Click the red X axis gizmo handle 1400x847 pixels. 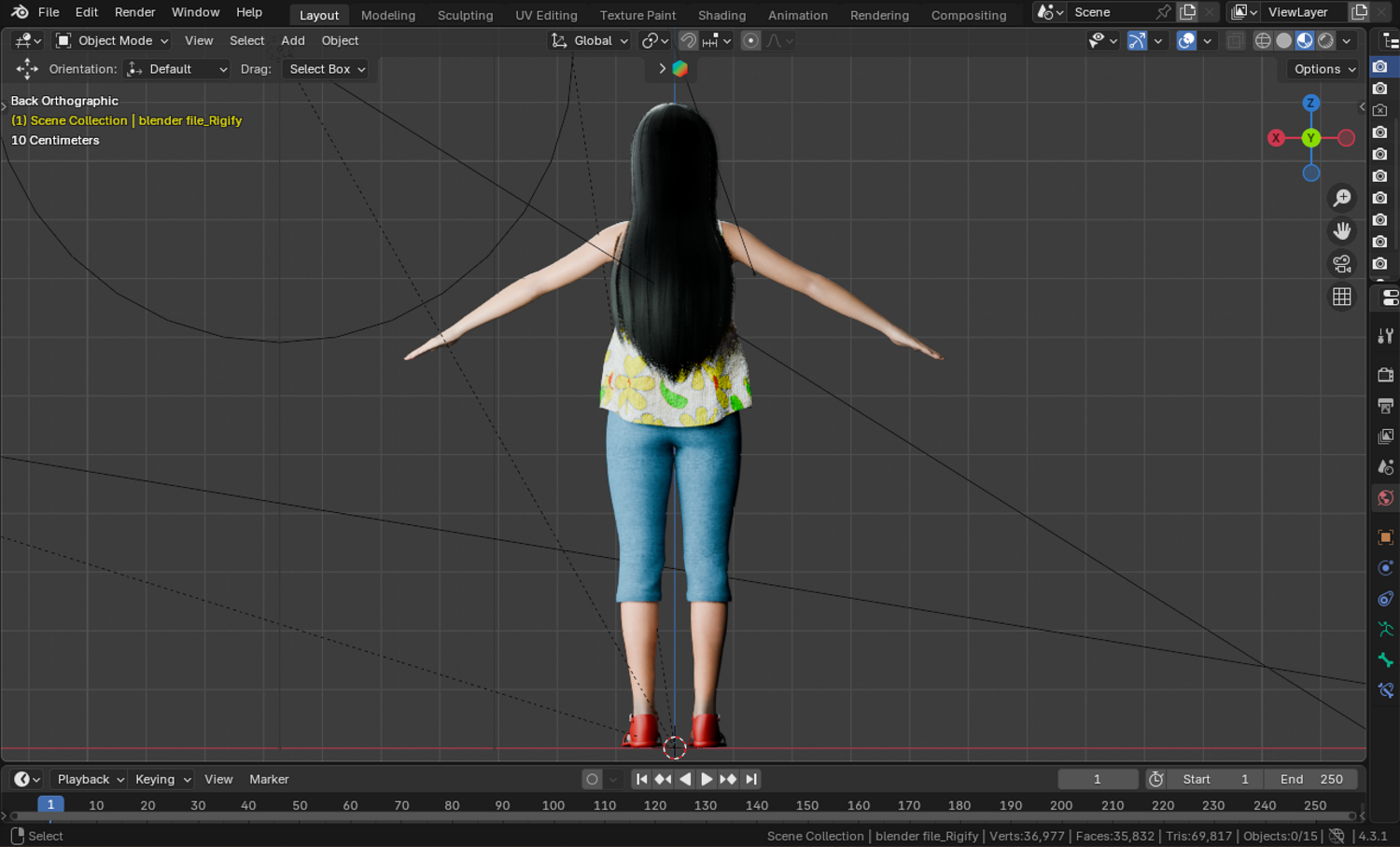1276,138
